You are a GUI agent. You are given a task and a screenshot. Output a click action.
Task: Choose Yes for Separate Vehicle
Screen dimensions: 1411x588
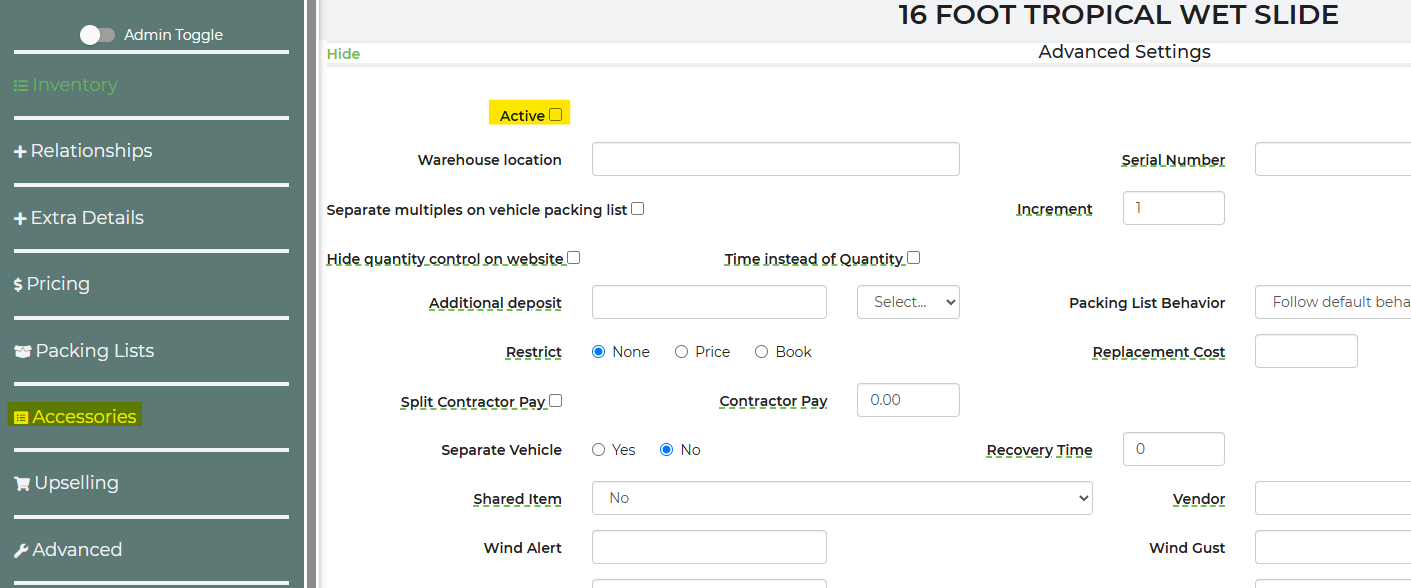[599, 450]
